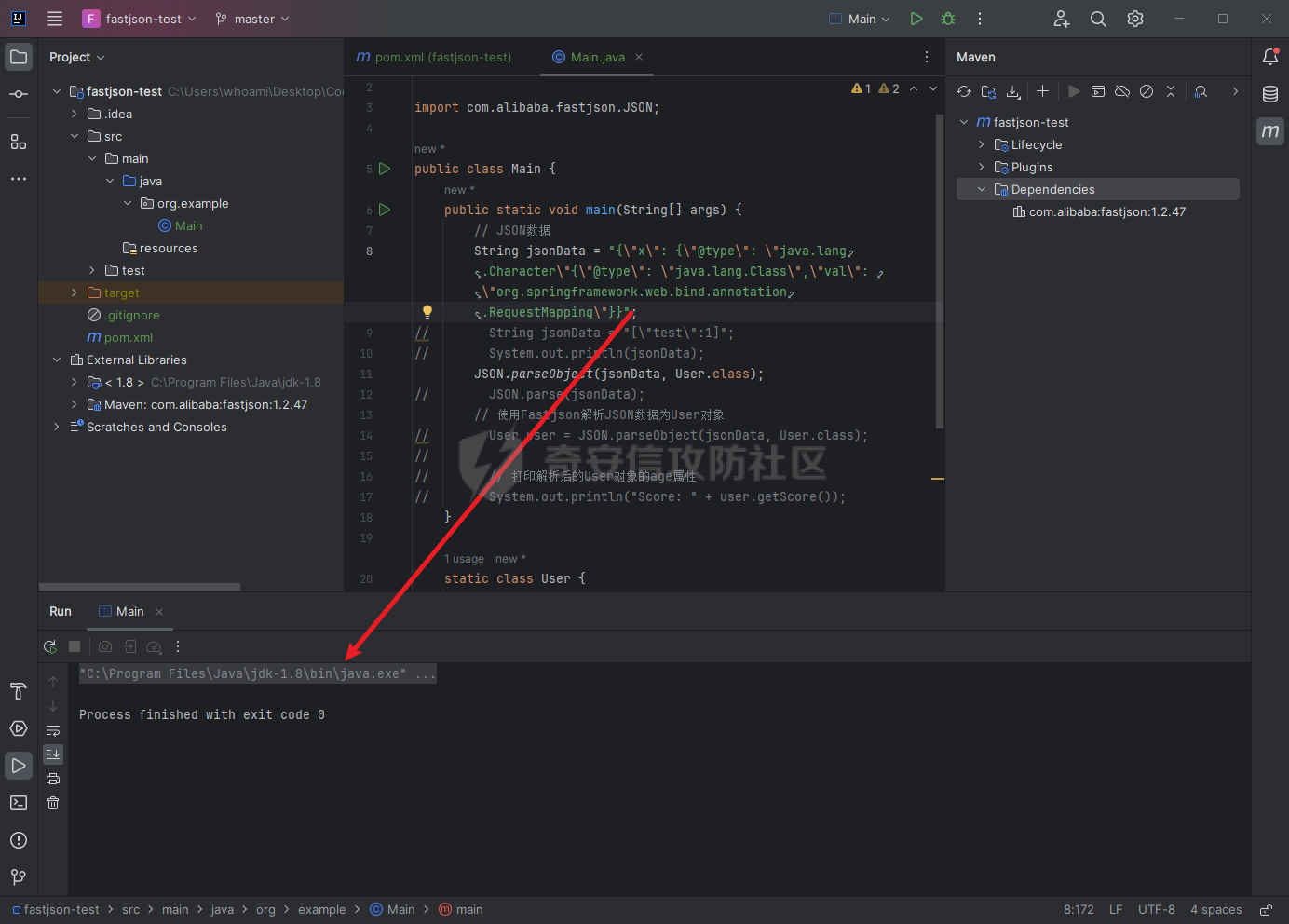Switch to pom.xml editor tab
The height and width of the screenshot is (924, 1289).
pos(434,57)
